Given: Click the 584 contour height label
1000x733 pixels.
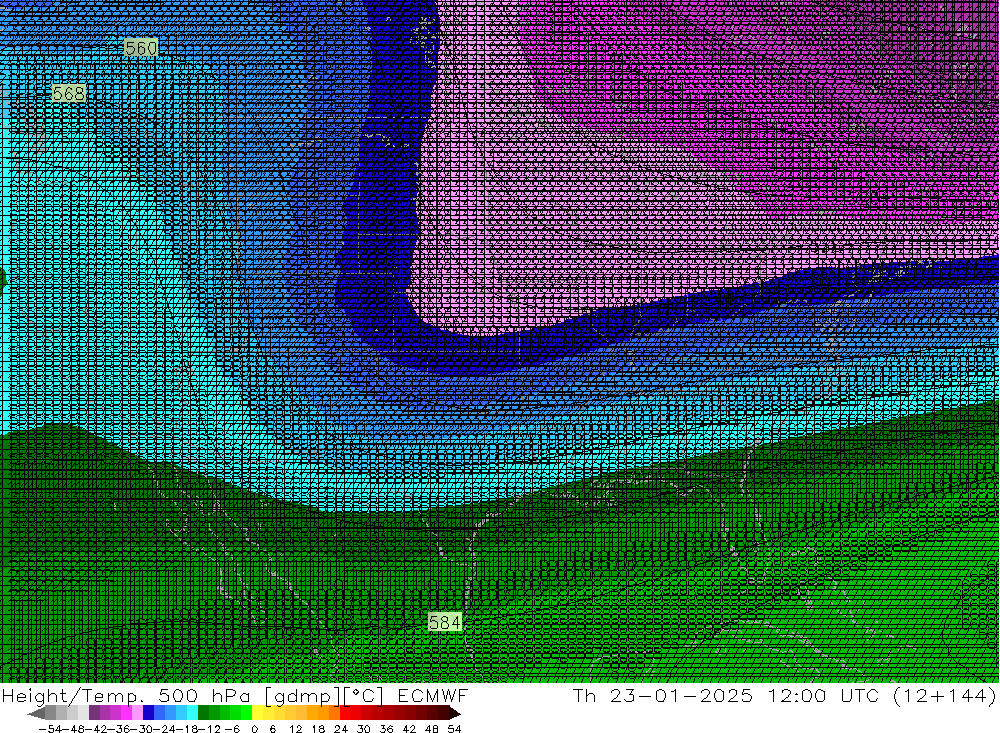Looking at the screenshot, I should coord(444,622).
